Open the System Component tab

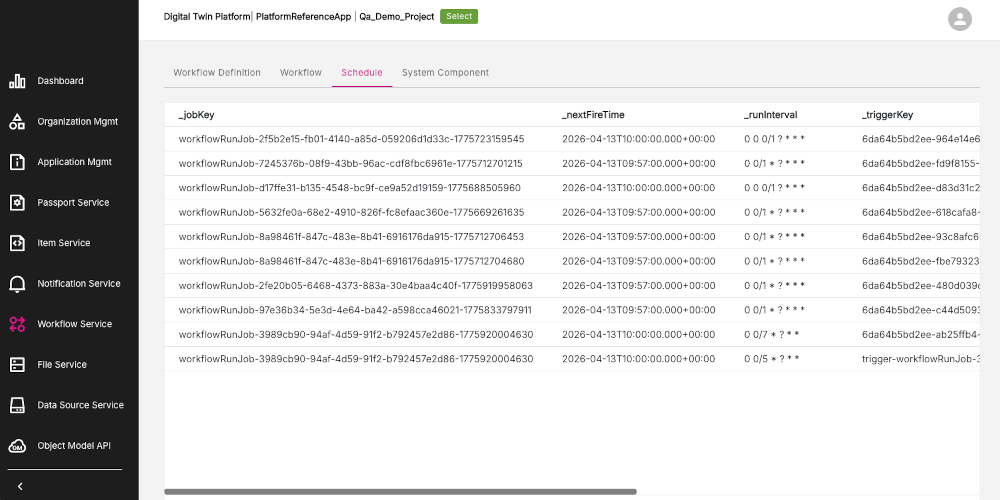(x=445, y=73)
